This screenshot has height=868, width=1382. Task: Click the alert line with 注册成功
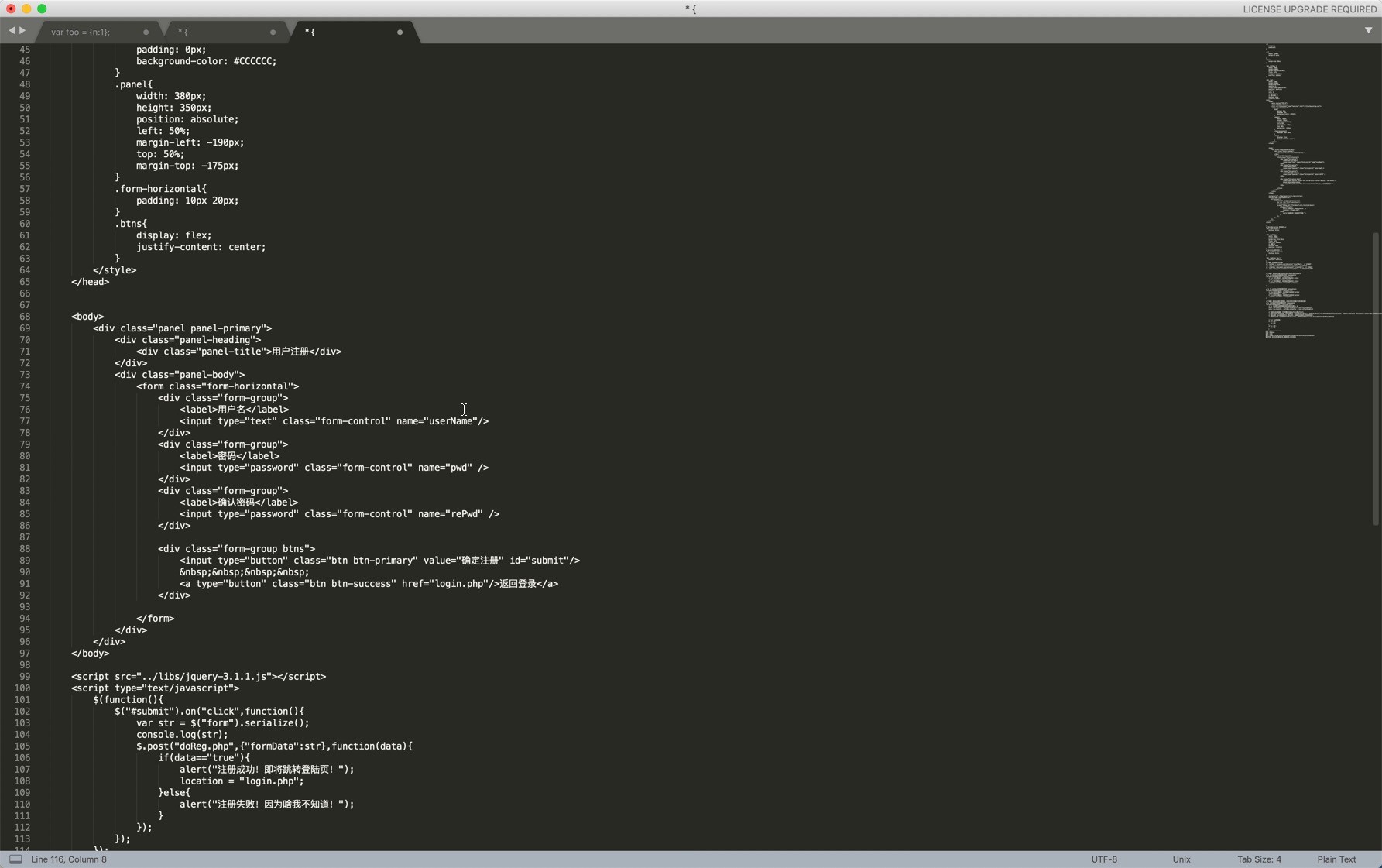click(x=266, y=770)
